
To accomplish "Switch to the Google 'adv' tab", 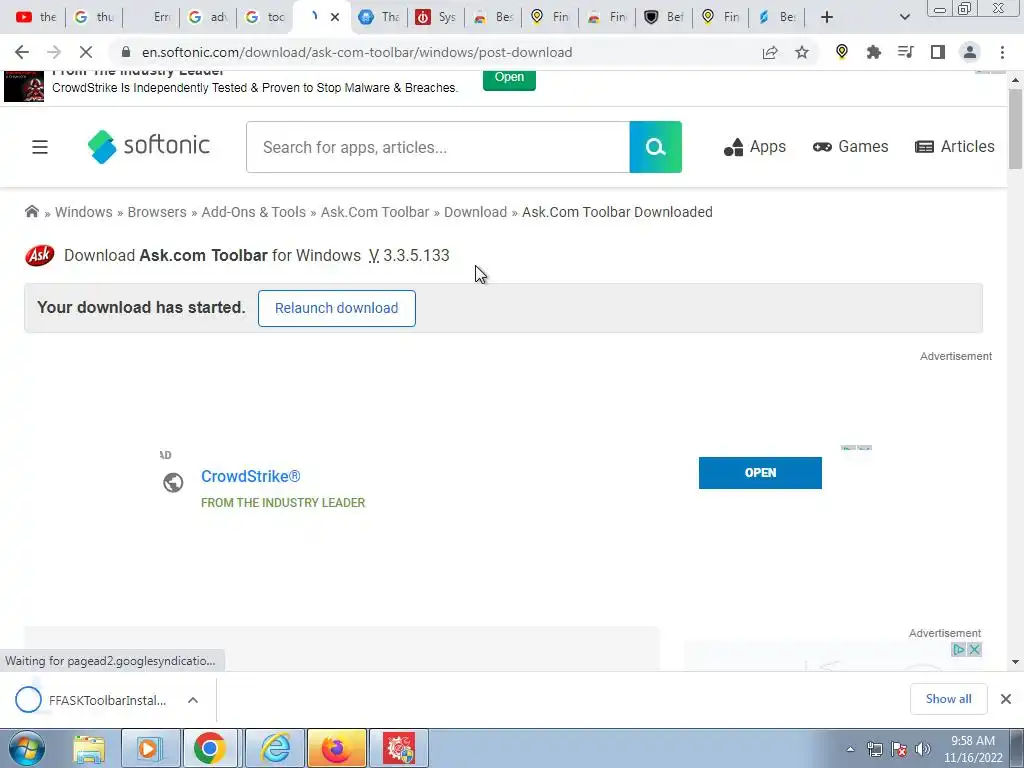I will tap(208, 17).
